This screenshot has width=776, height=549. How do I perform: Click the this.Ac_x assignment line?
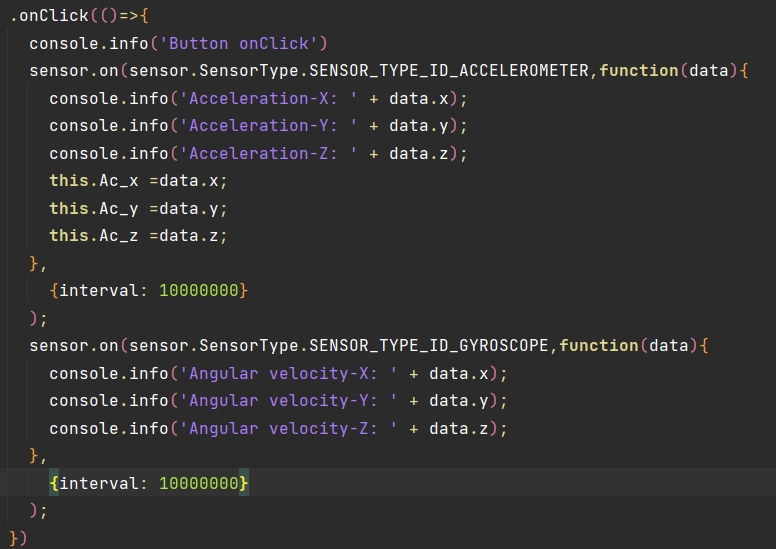tap(138, 181)
